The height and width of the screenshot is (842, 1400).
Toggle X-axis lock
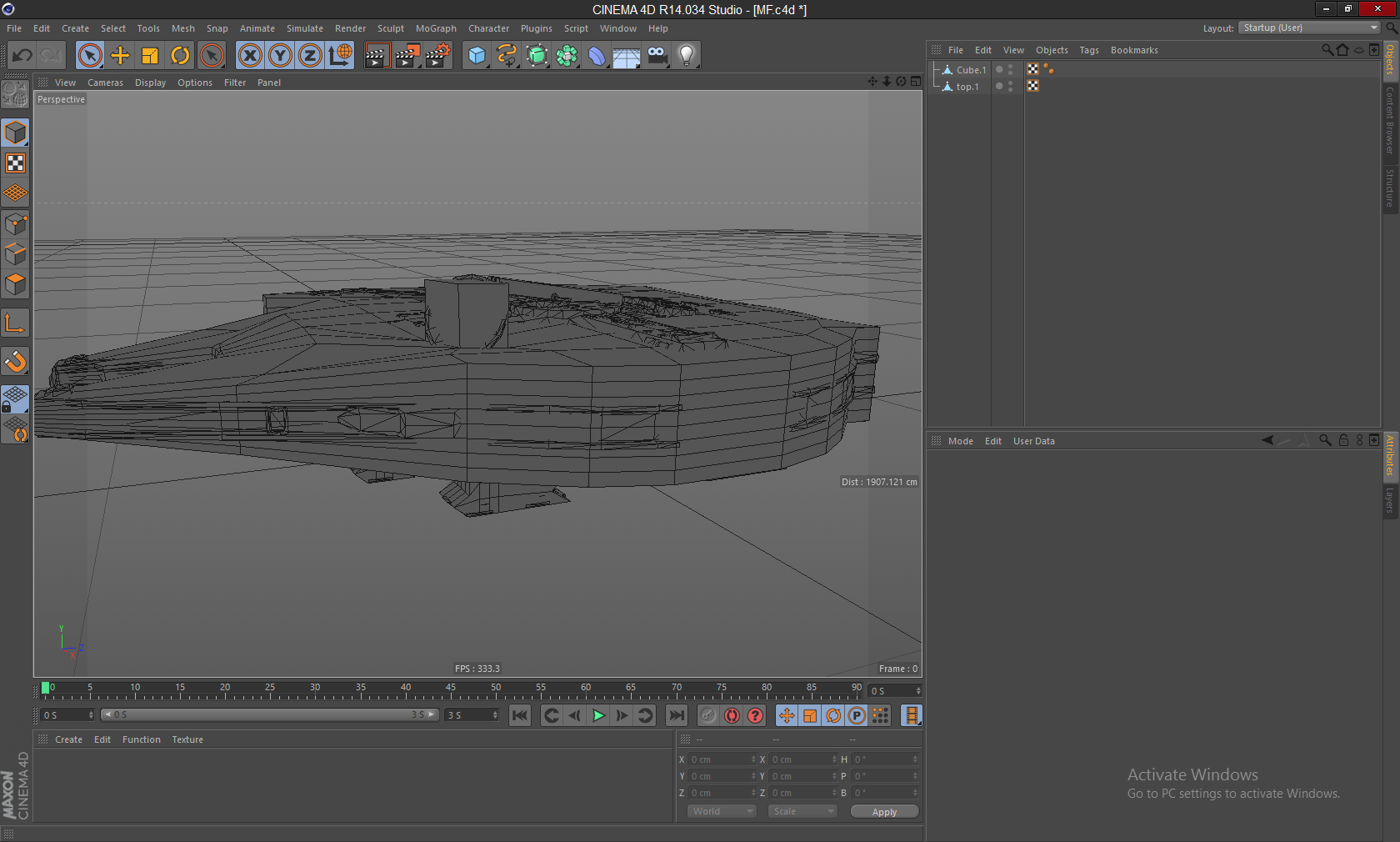pos(250,56)
